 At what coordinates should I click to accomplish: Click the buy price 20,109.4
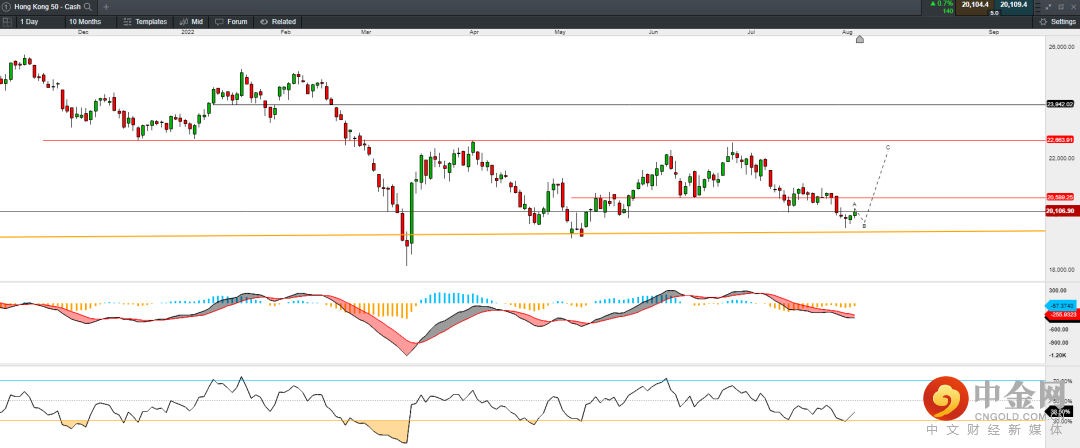pos(1014,5)
